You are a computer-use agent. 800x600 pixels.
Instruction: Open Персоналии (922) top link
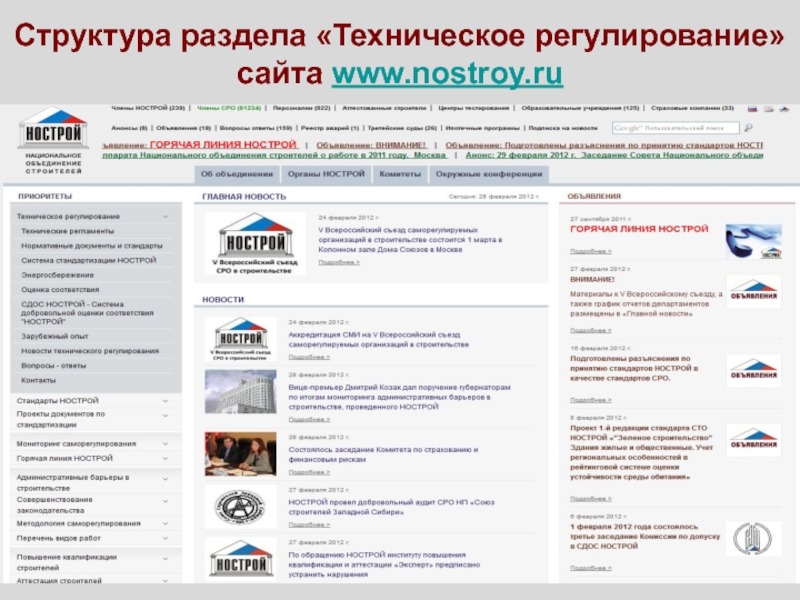(x=302, y=108)
